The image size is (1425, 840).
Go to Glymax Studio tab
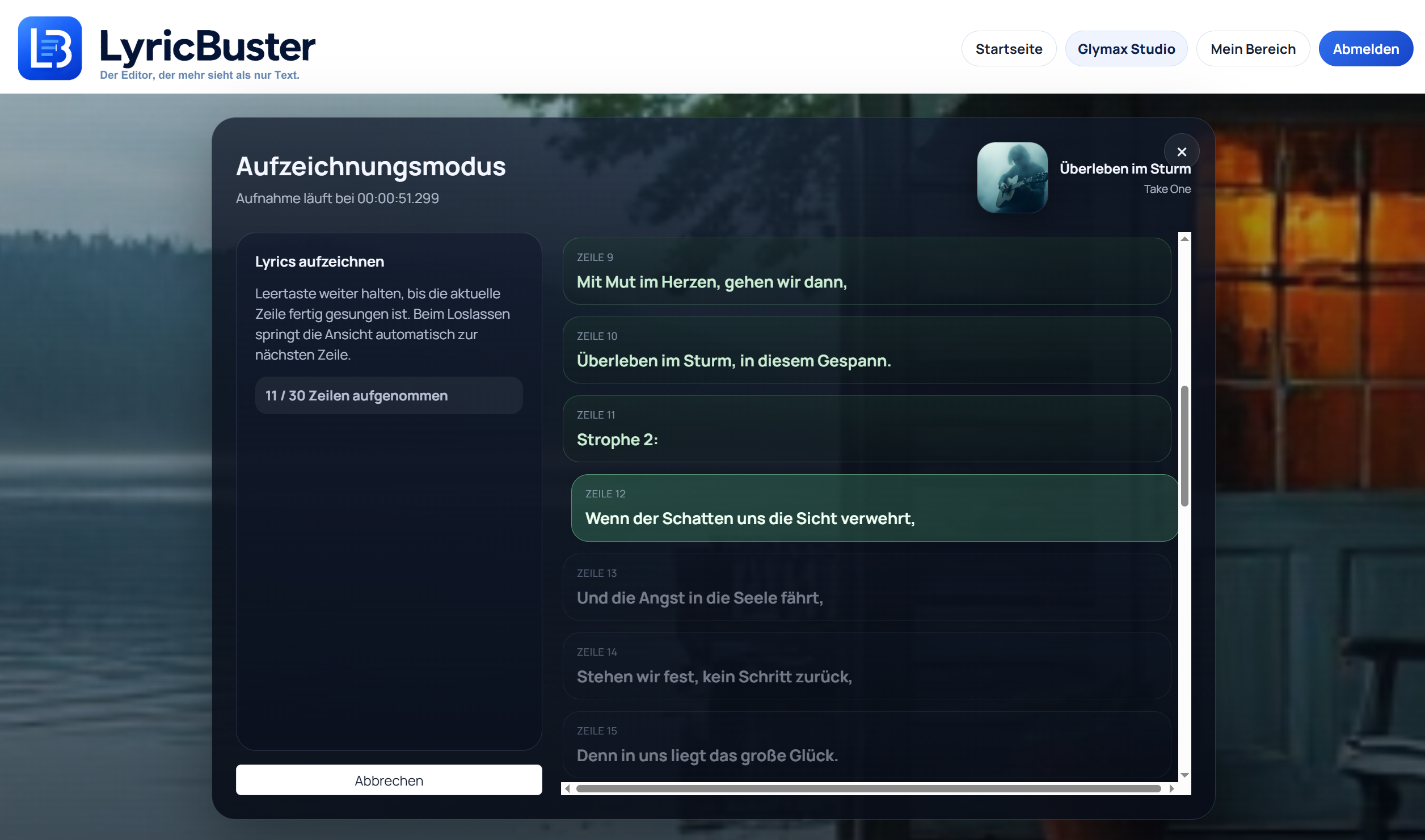(x=1126, y=49)
